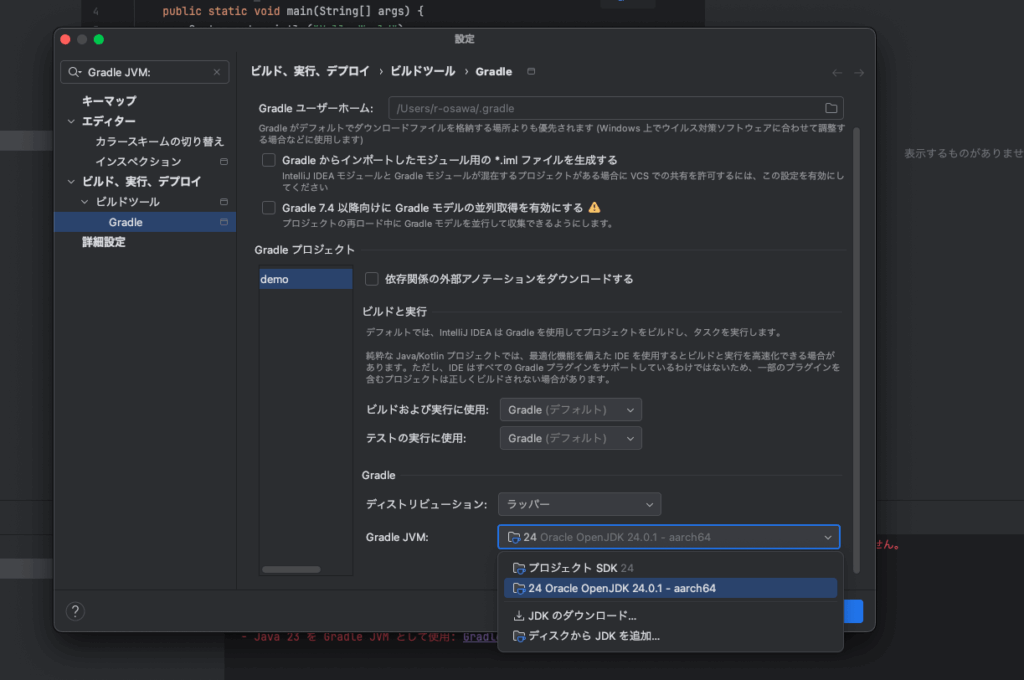The image size is (1024, 680).
Task: Collapse ビルド、実行、デプロイ tree node
Action: (x=71, y=182)
